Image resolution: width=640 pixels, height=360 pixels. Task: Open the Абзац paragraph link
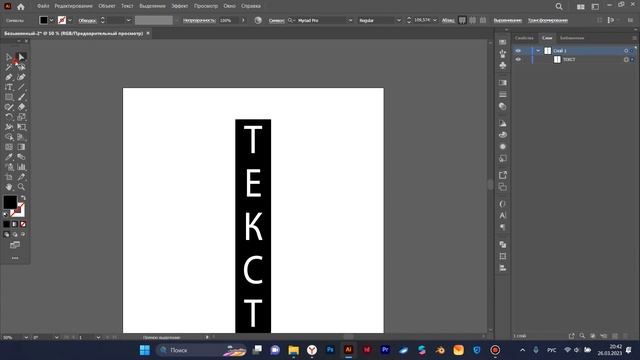pos(448,20)
